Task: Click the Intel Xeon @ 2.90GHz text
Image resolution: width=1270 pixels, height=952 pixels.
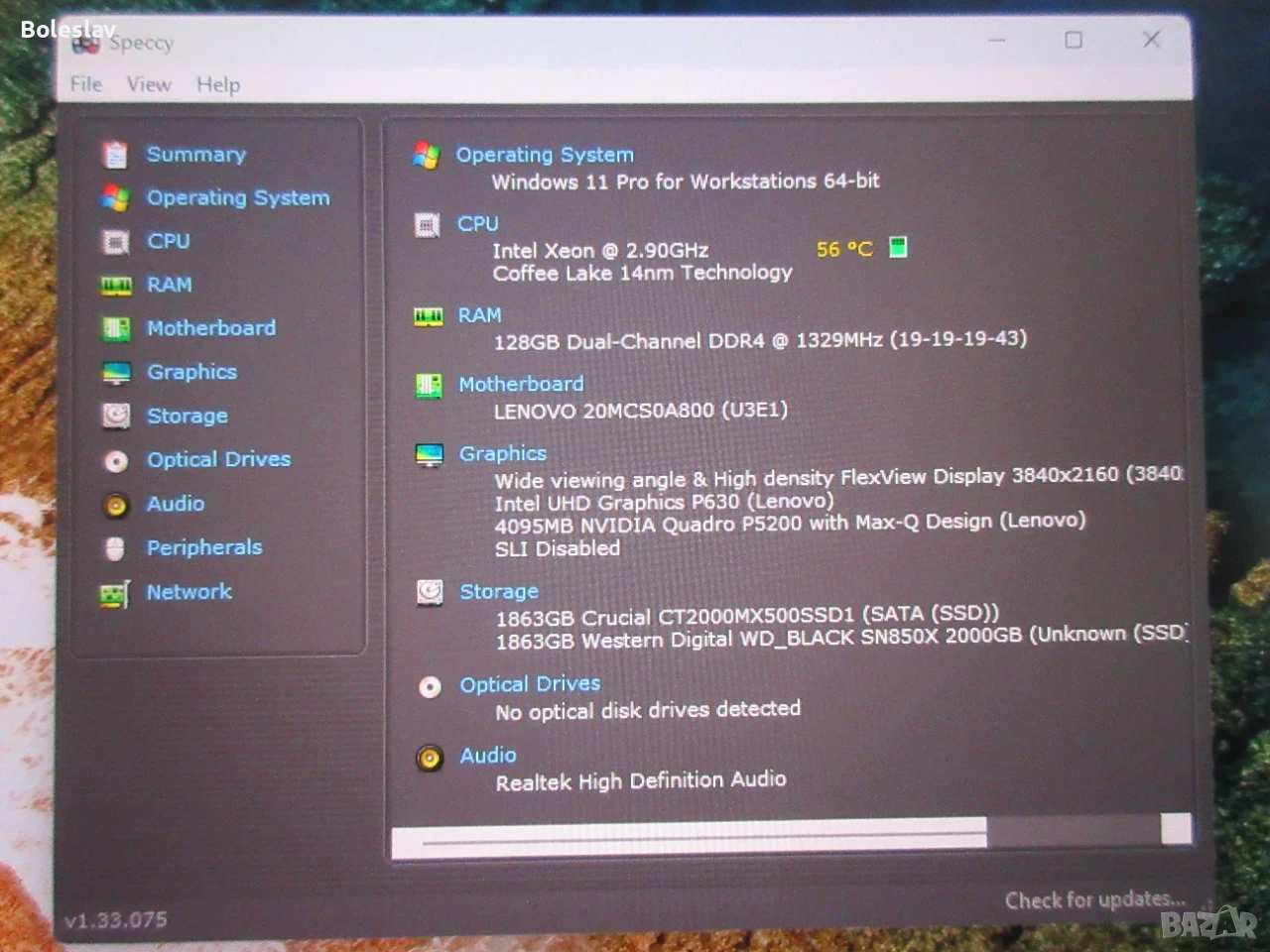Action: [600, 251]
